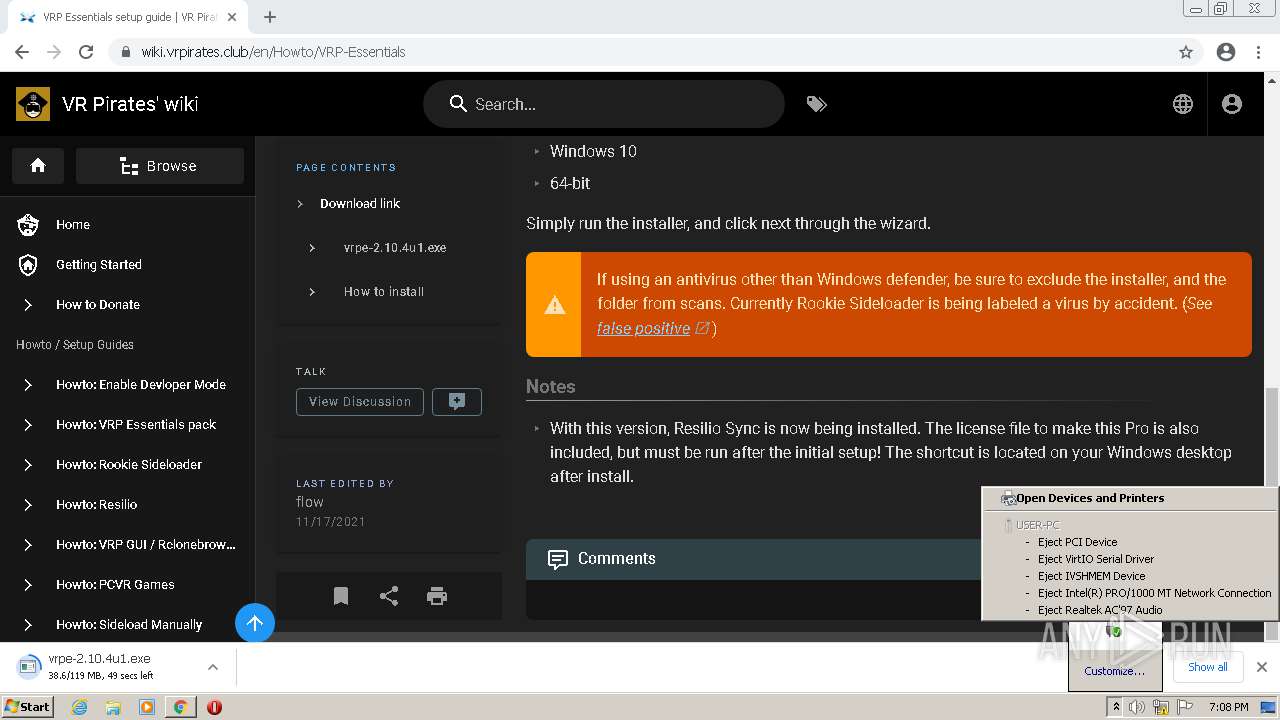The width and height of the screenshot is (1280, 720).
Task: Open the Chrome three-dot menu
Action: (x=1258, y=52)
